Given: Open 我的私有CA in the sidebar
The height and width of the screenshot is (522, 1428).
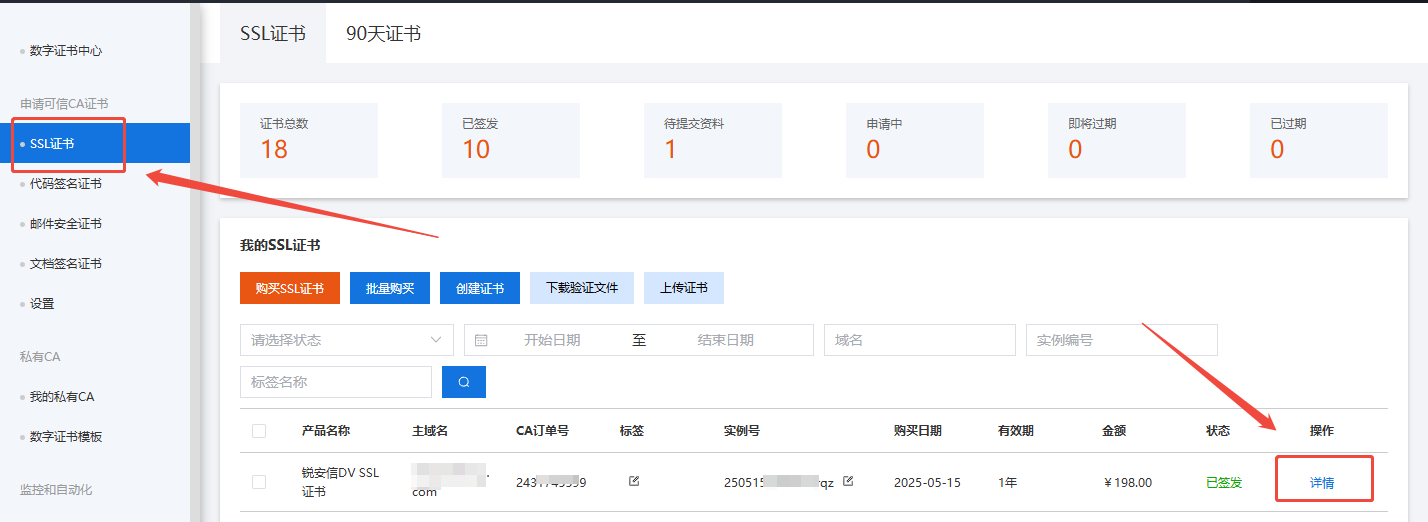Looking at the screenshot, I should pos(62,397).
